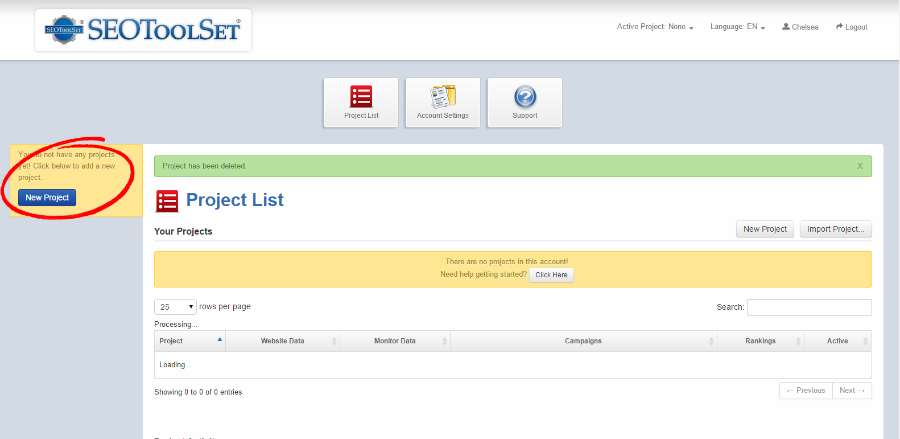Click the Showing 0 to 0 entries text

click(x=198, y=393)
